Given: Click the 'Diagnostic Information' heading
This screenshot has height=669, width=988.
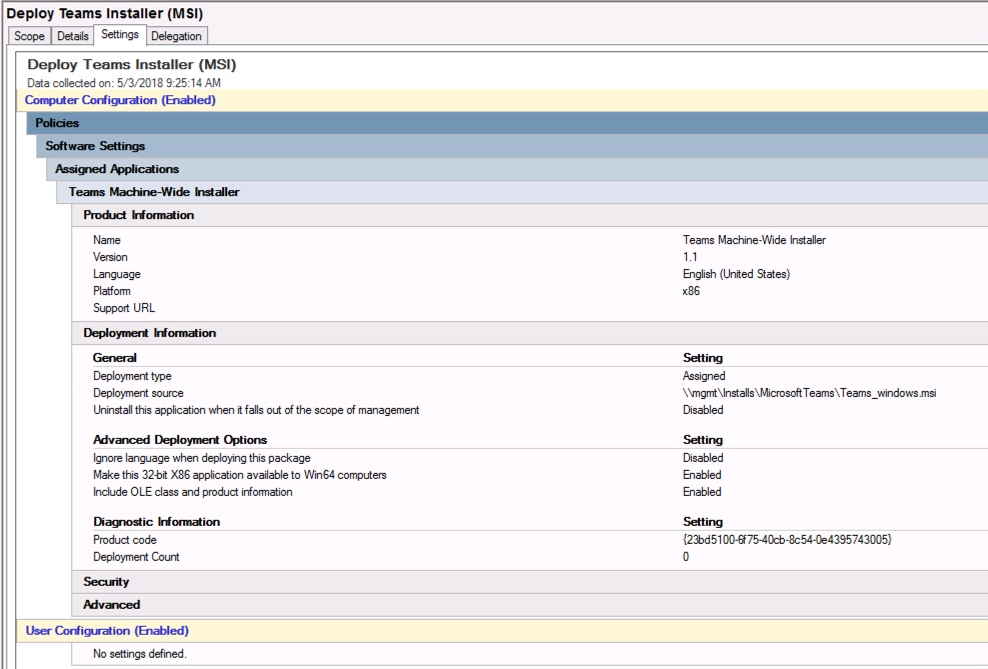Looking at the screenshot, I should [157, 522].
